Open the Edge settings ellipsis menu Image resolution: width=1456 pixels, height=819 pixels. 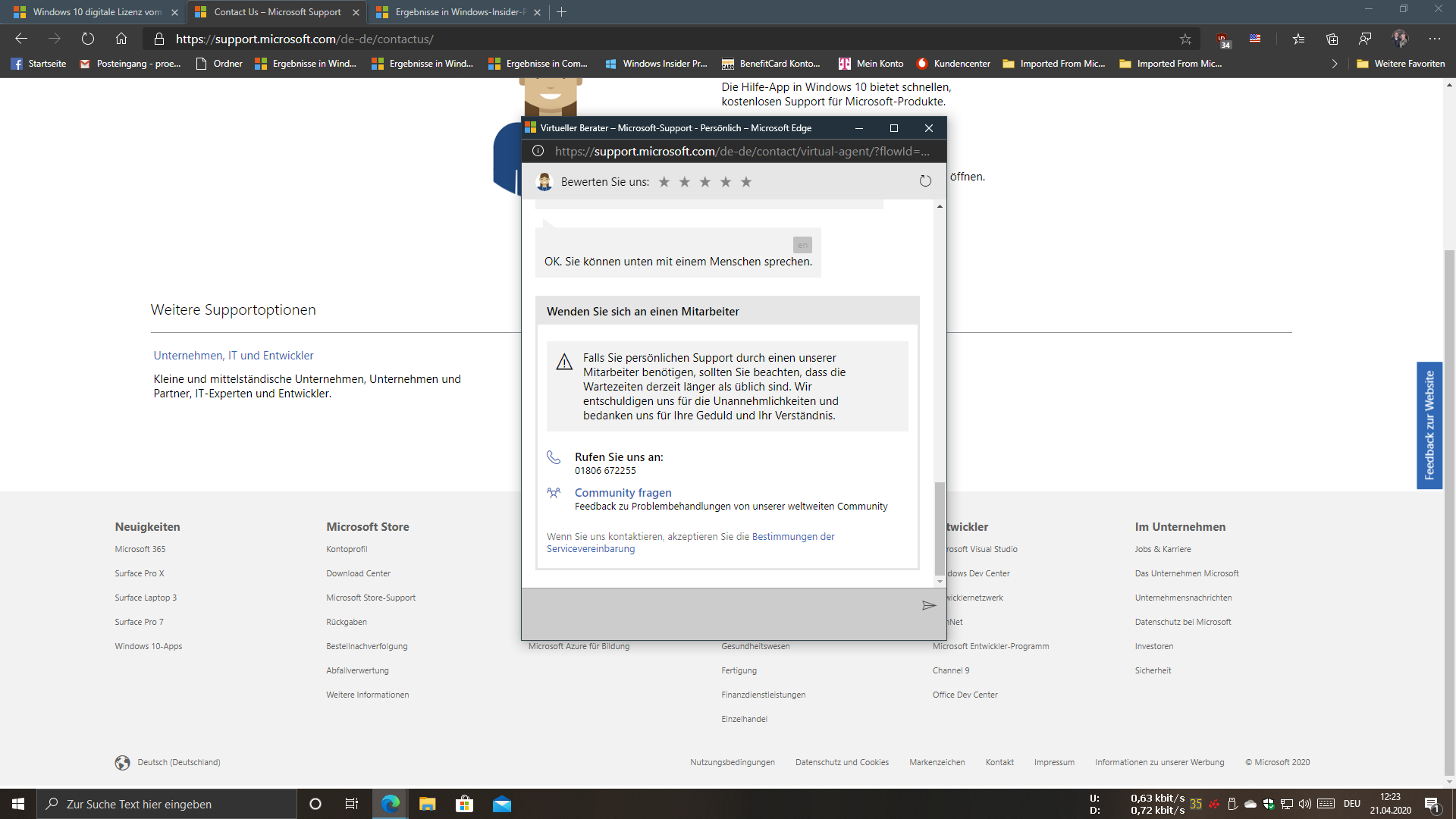click(1434, 39)
